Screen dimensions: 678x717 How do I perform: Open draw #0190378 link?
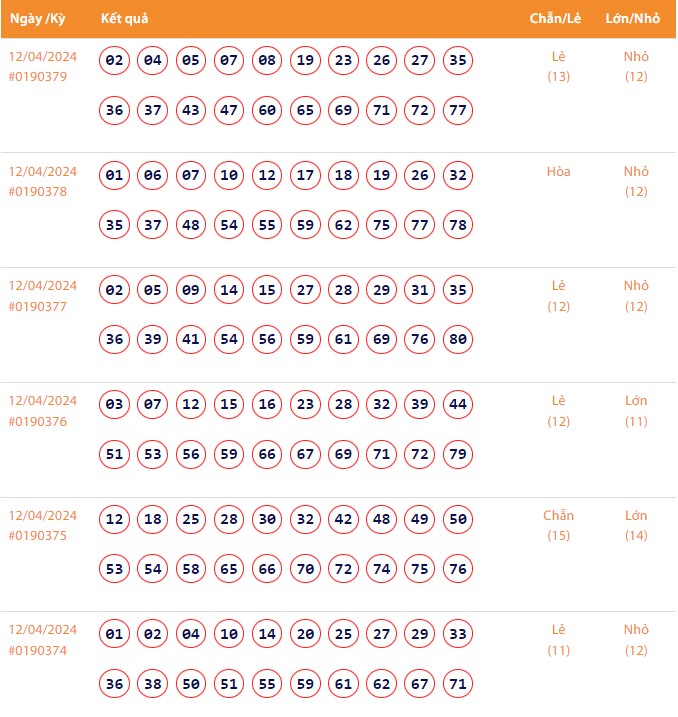point(38,192)
